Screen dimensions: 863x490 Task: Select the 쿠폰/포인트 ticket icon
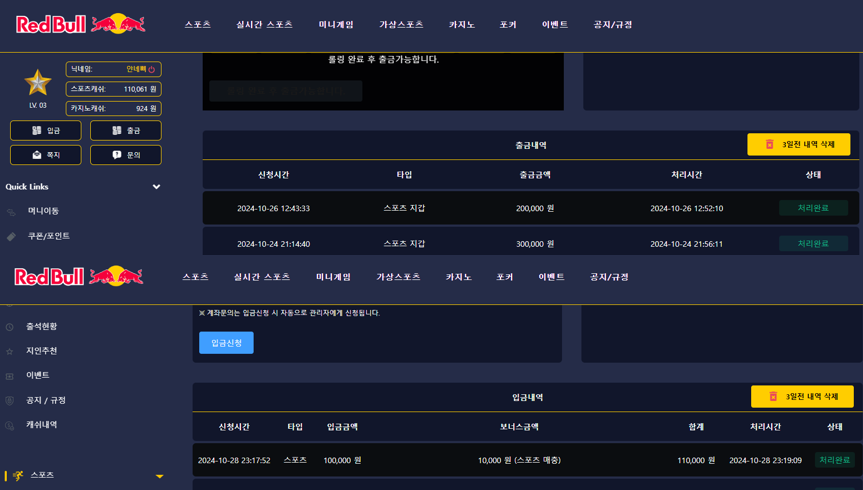12,237
